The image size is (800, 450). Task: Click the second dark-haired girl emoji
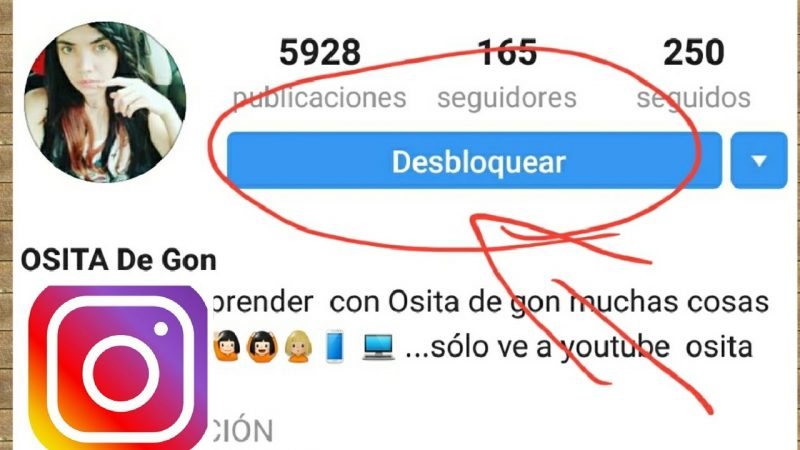click(262, 346)
